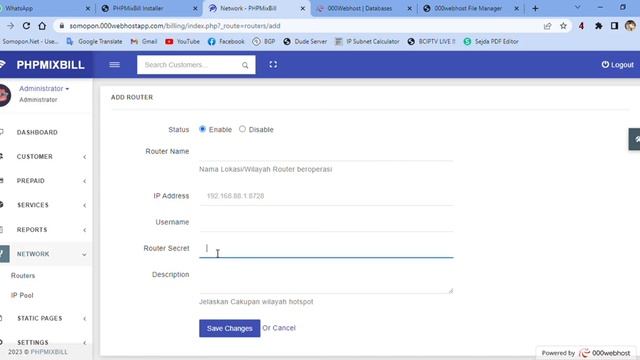Image resolution: width=640 pixels, height=360 pixels.
Task: Click the Logout power icon
Action: pos(605,64)
